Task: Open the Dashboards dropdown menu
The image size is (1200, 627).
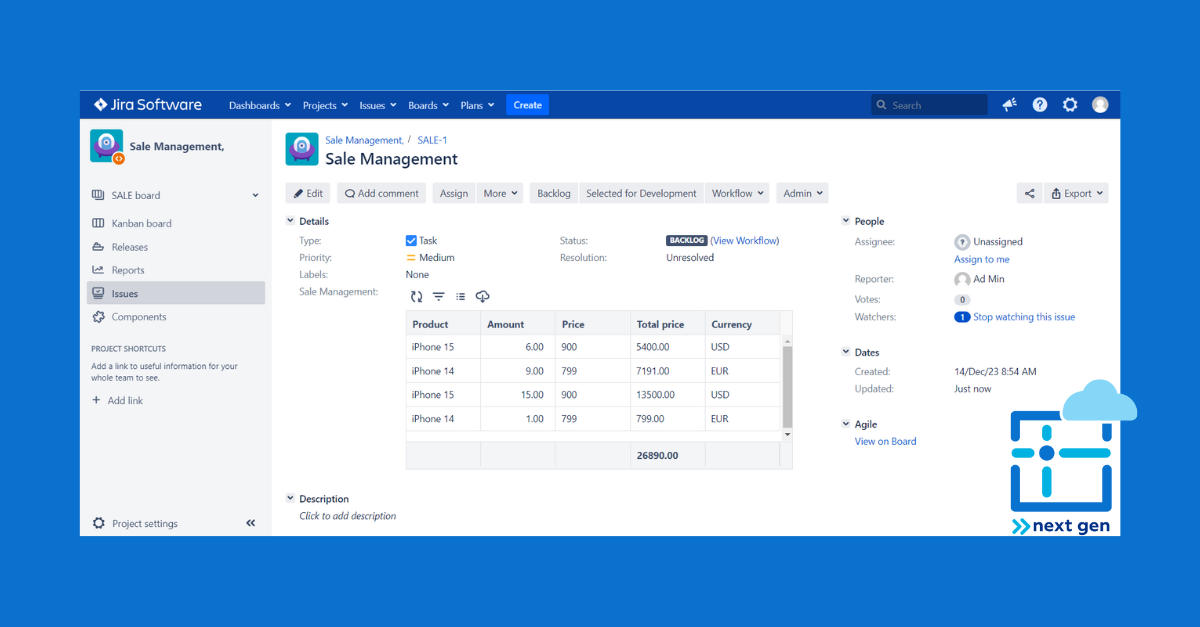Action: [x=260, y=105]
